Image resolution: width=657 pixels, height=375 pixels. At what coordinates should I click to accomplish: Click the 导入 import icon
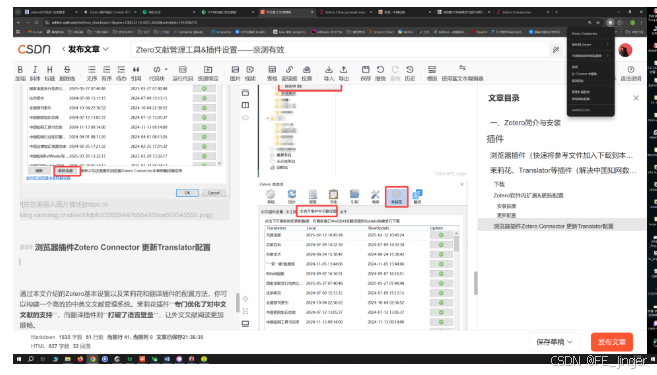[x=329, y=73]
